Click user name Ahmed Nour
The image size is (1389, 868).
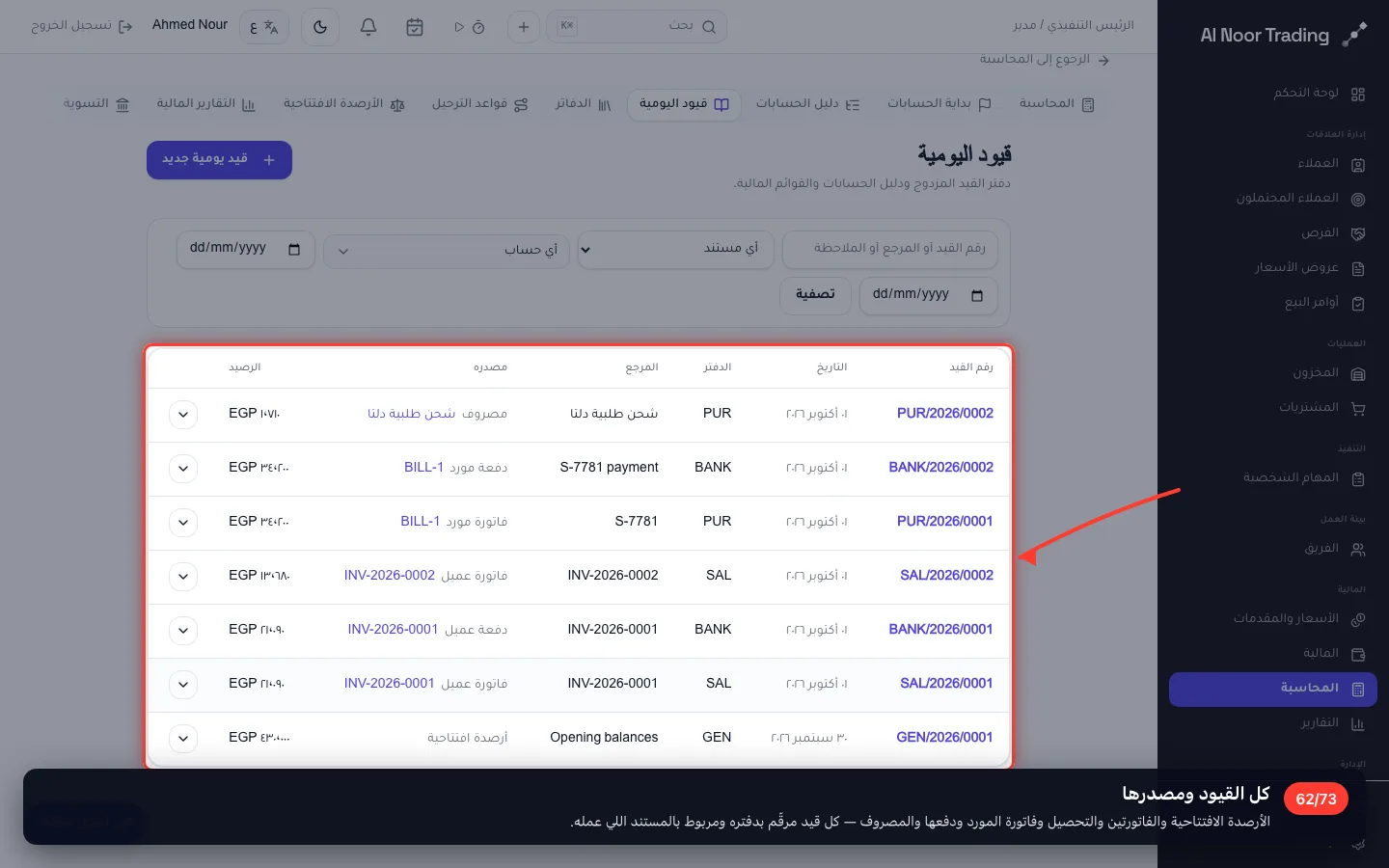click(x=190, y=25)
